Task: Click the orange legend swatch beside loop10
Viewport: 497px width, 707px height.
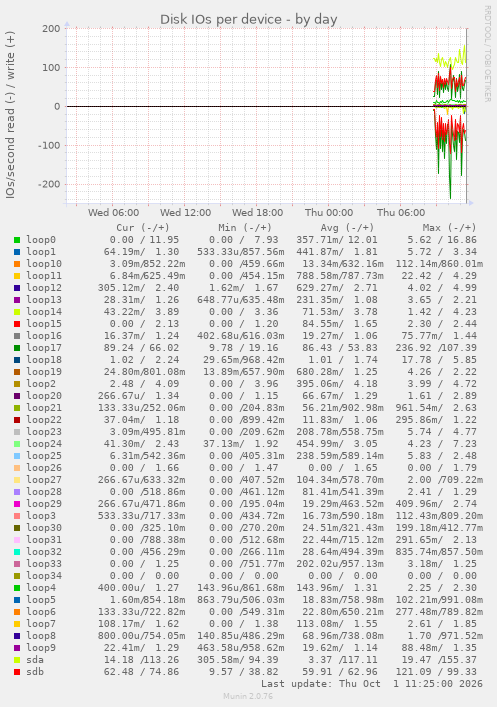Action: [x=17, y=264]
